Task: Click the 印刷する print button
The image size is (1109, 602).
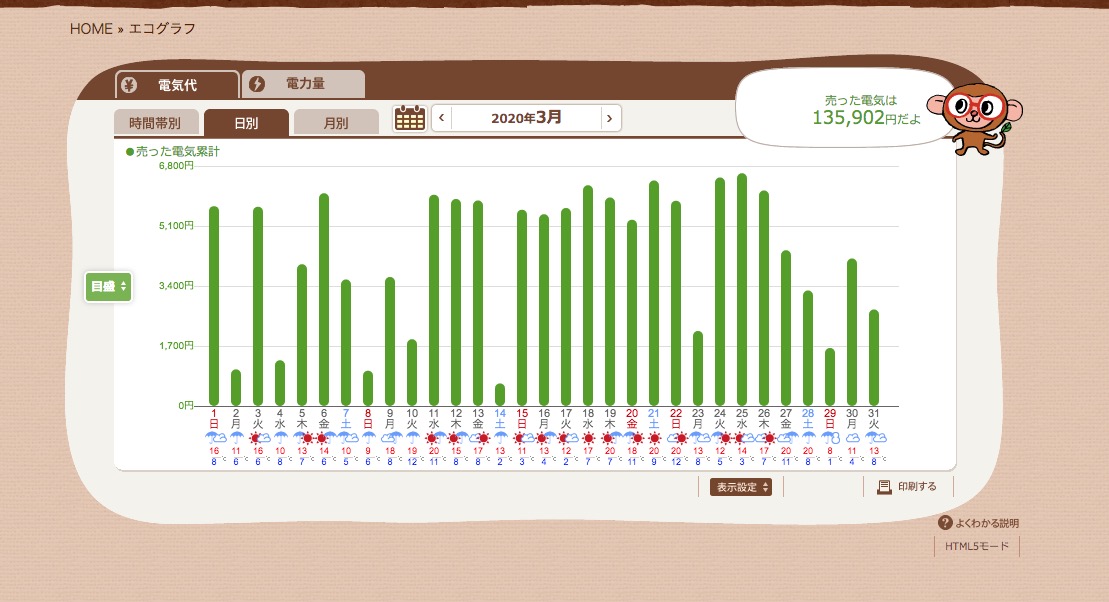Action: (909, 487)
